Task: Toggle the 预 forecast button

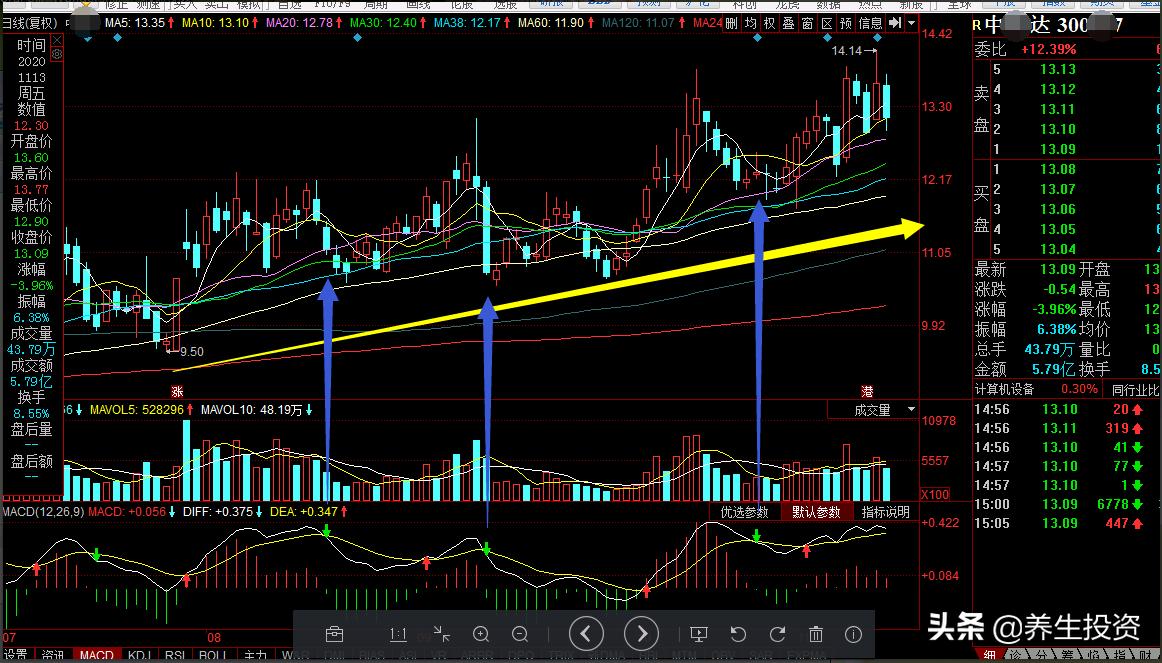Action: click(x=846, y=23)
